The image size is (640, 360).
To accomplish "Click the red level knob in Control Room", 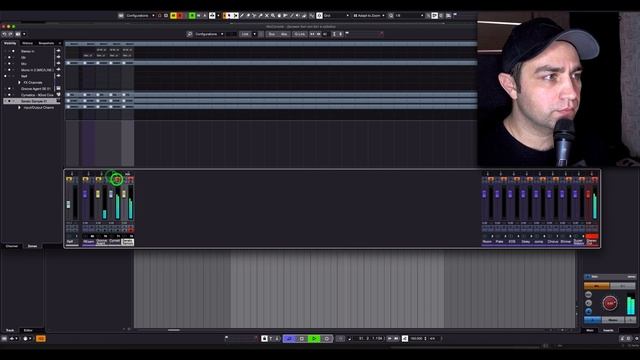I will tap(610, 303).
